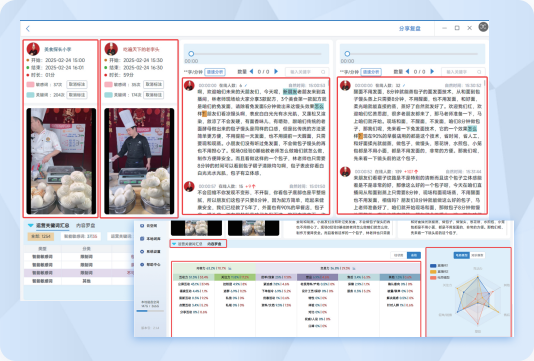The image size is (534, 361).
Task: Open the first streamer's video thumbnail
Action: (x=61, y=161)
